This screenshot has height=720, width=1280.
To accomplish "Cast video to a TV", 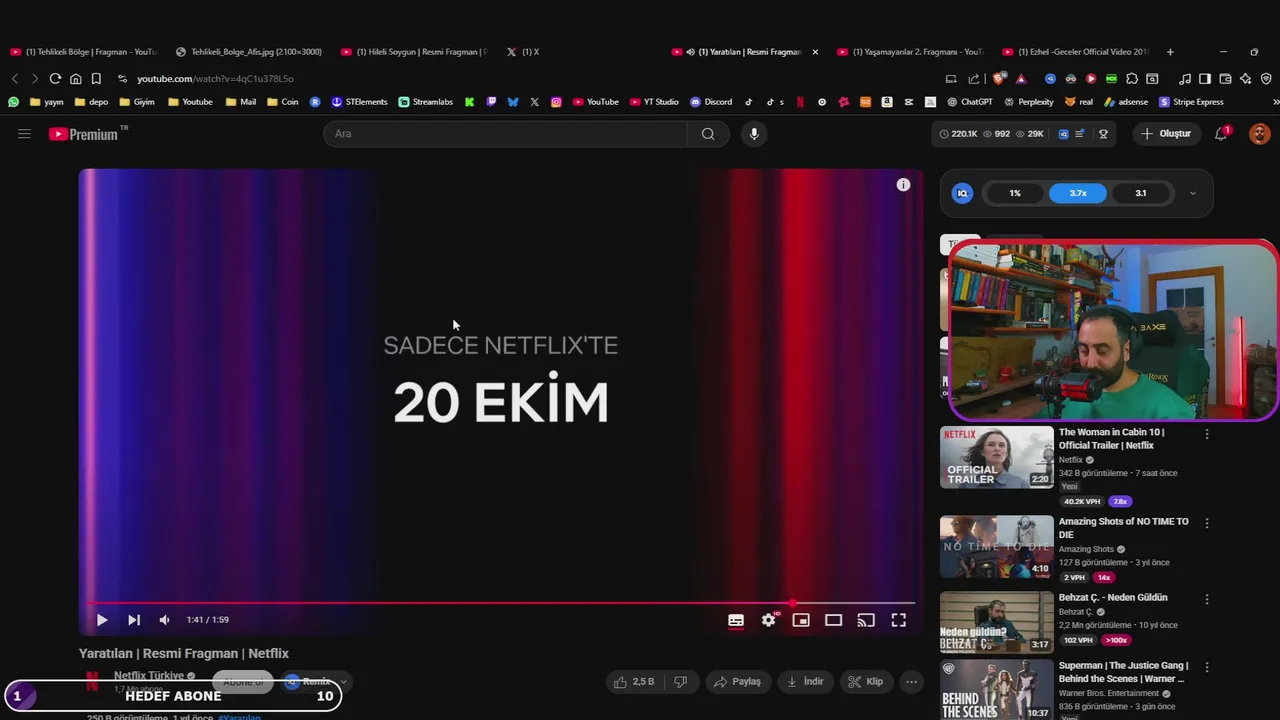I will click(866, 620).
